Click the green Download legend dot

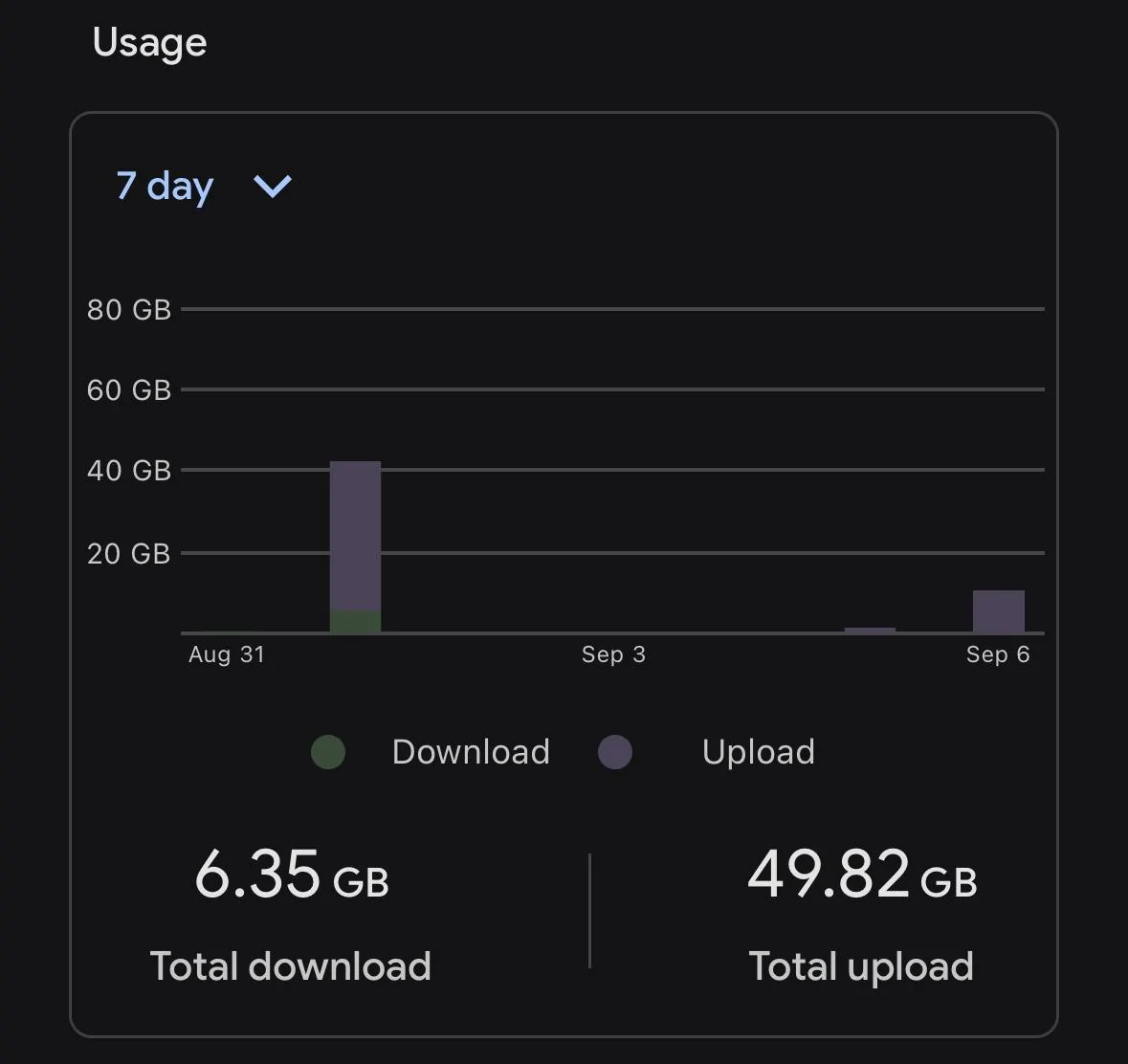328,752
